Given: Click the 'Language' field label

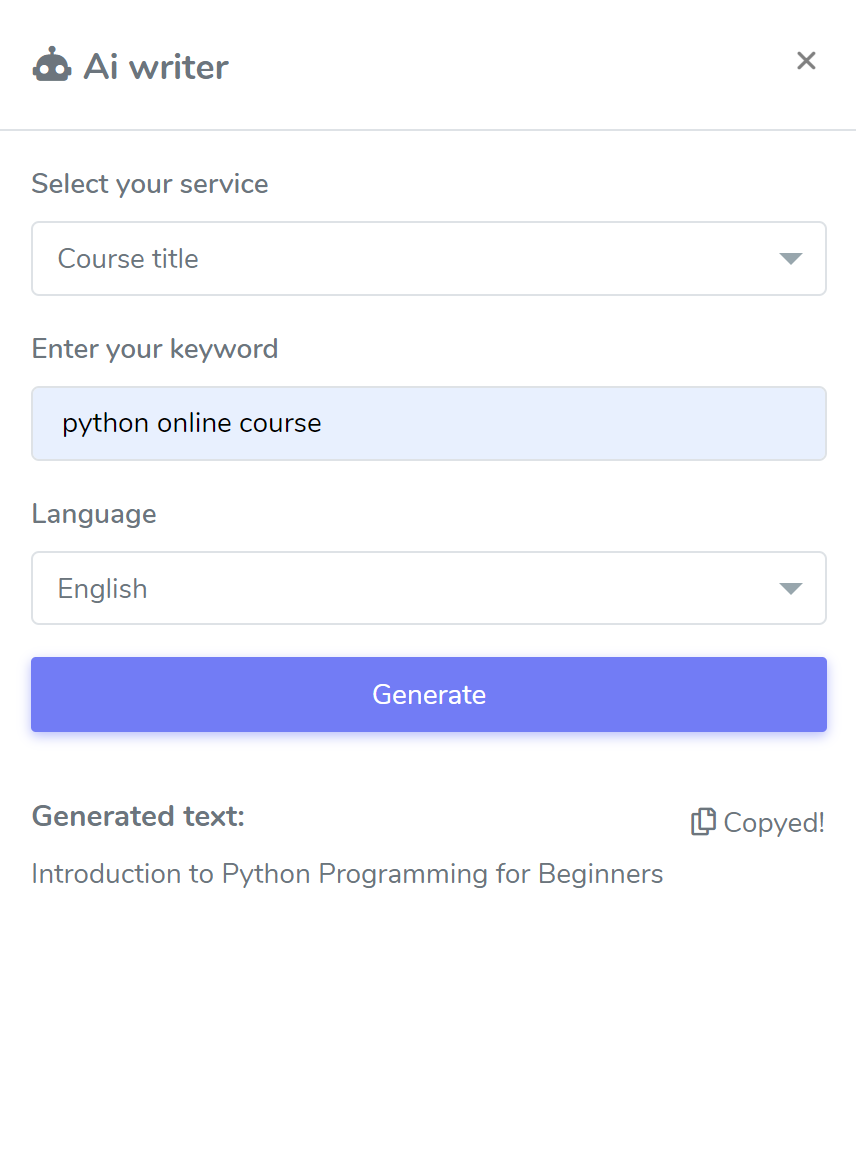Looking at the screenshot, I should (94, 514).
